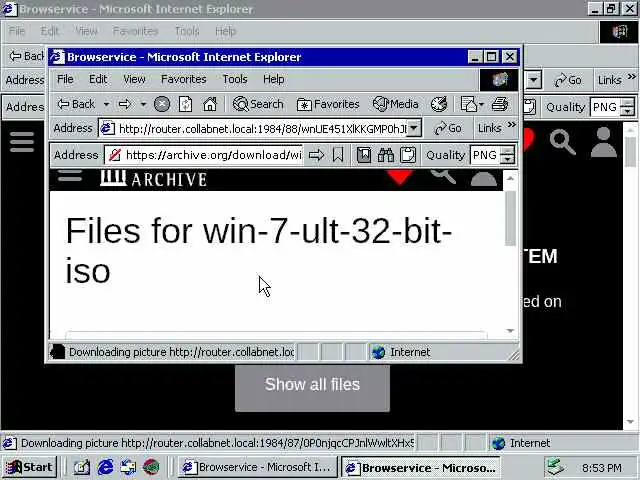Open the Edit menu in the front window
The width and height of the screenshot is (640, 480).
coord(98,79)
